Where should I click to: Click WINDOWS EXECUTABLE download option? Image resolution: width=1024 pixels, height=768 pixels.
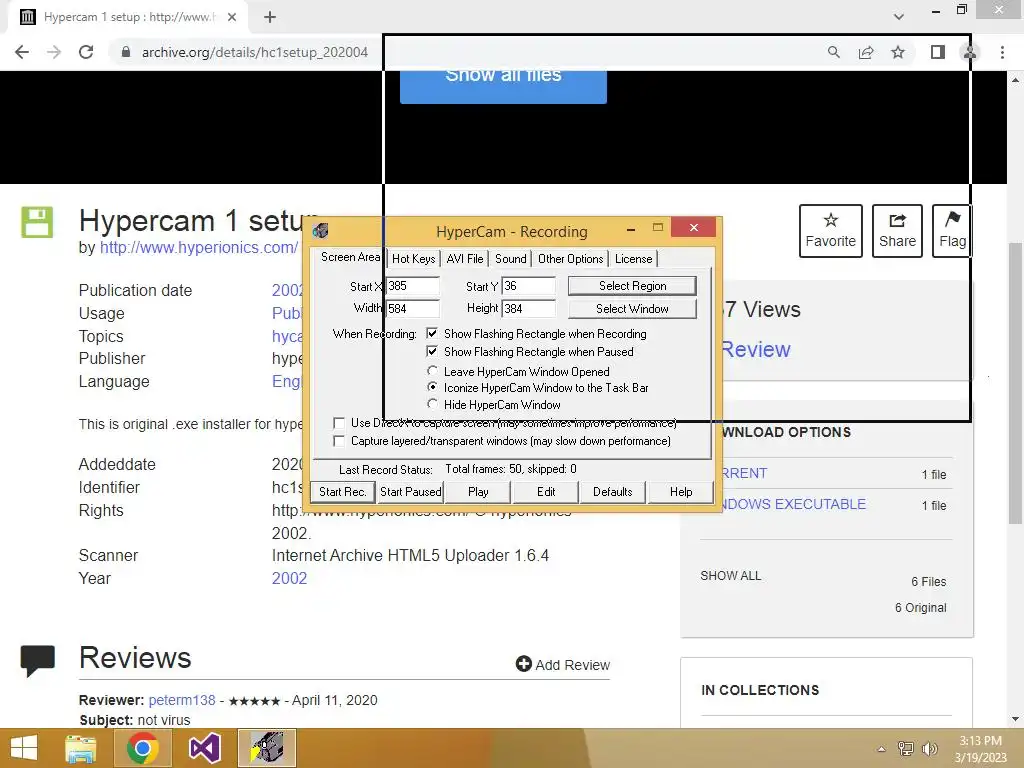[793, 504]
